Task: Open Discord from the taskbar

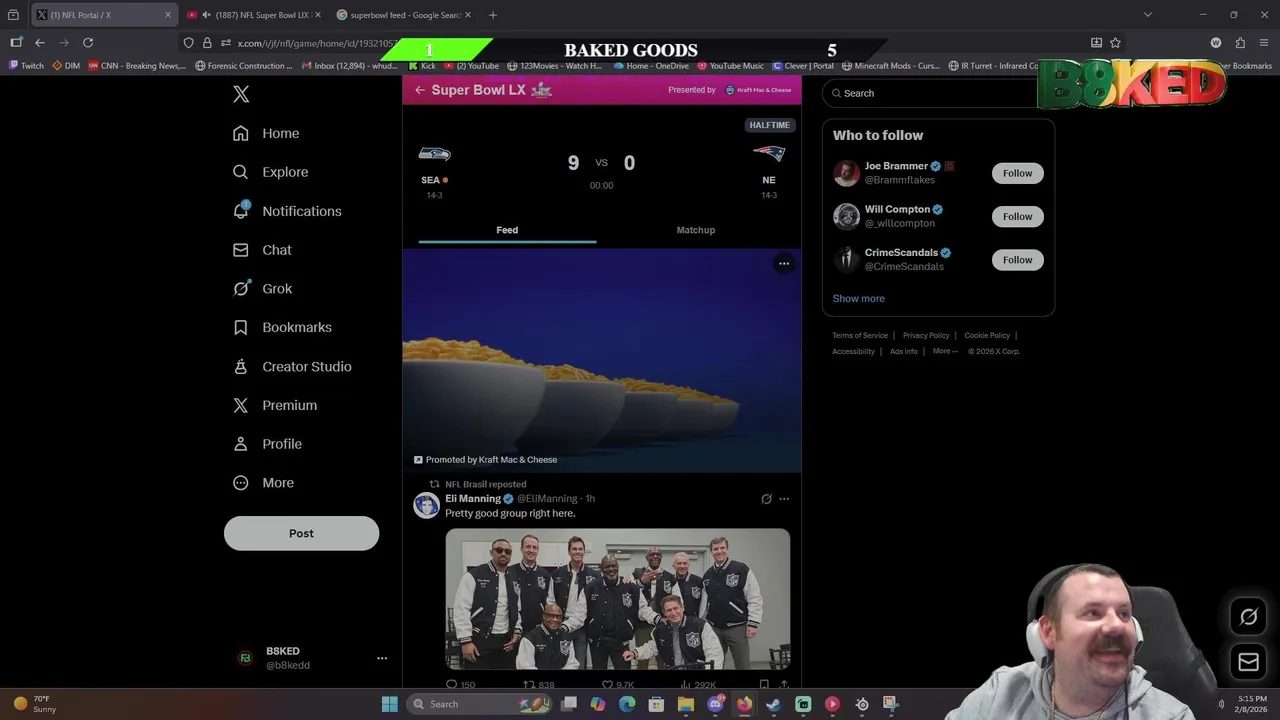Action: click(715, 704)
